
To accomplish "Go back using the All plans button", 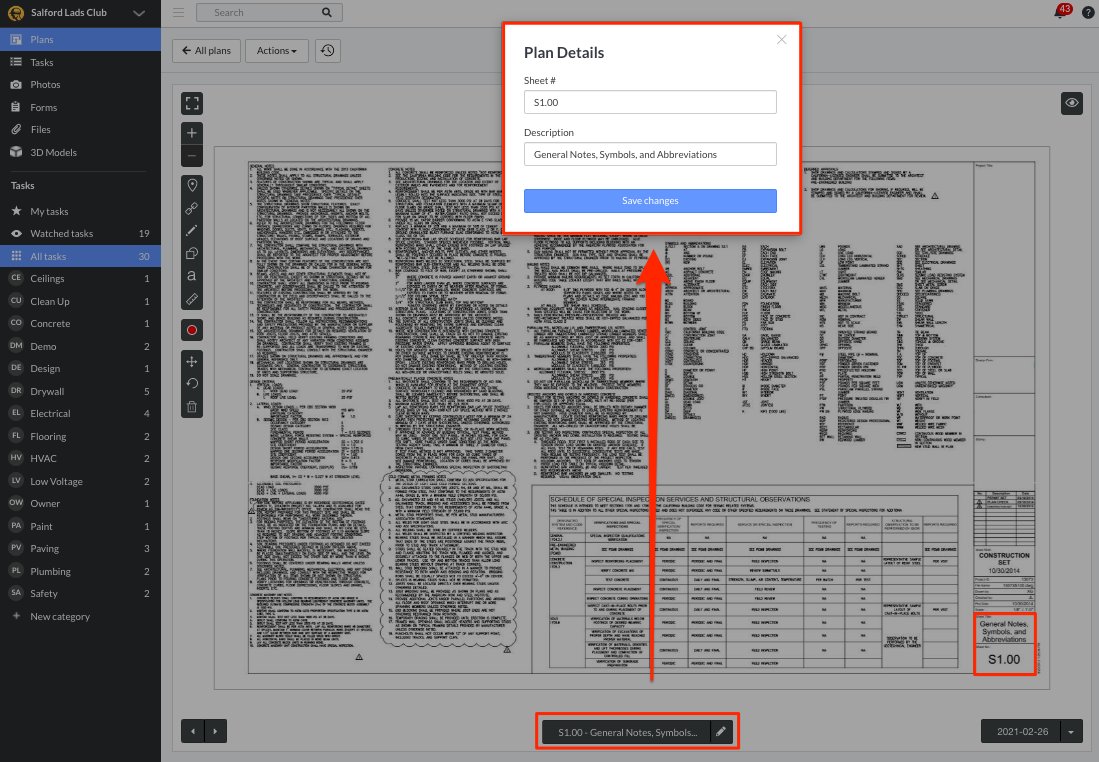I will pos(205,51).
